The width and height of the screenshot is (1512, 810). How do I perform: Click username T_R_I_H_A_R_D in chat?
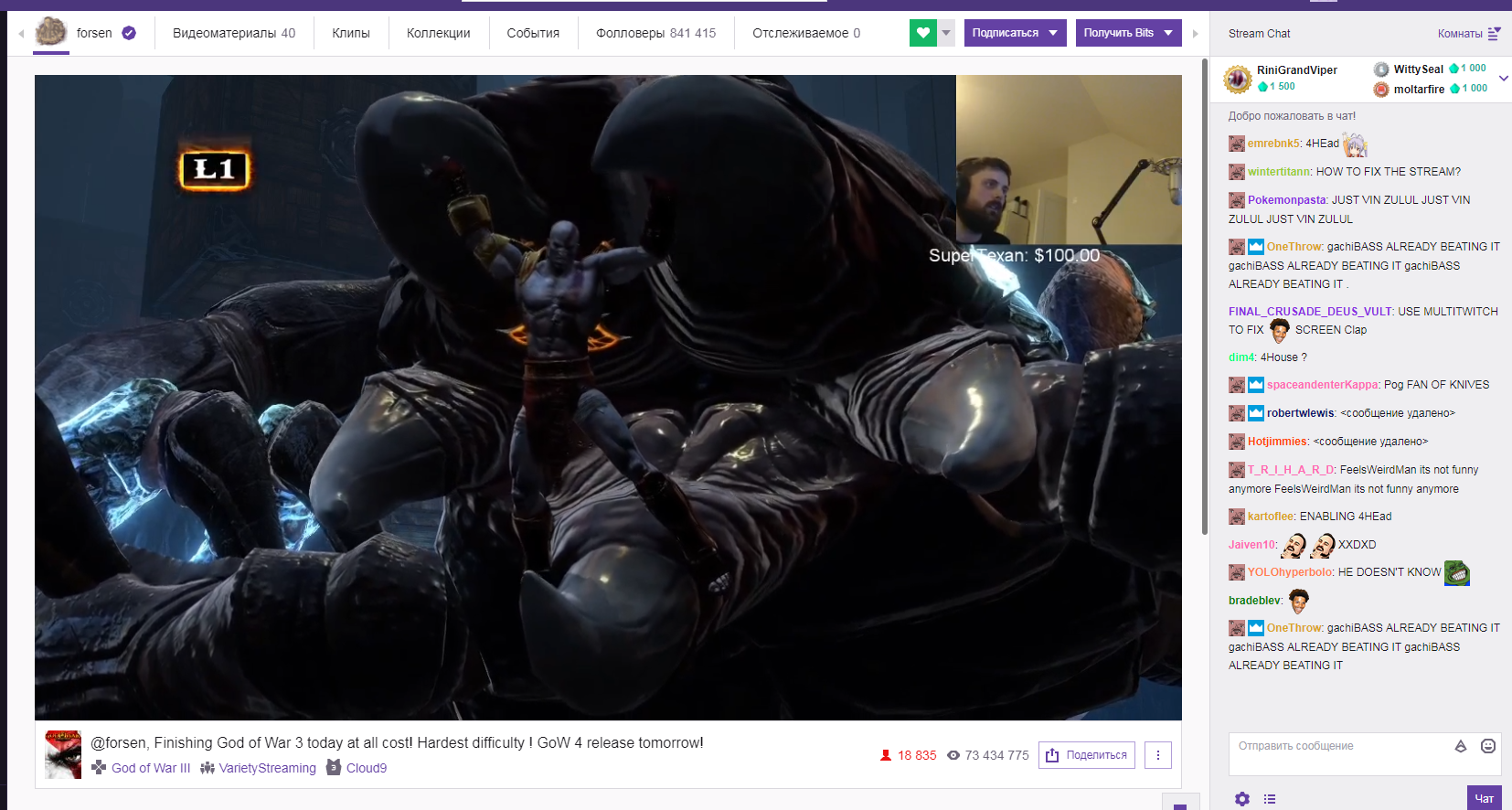1291,470
